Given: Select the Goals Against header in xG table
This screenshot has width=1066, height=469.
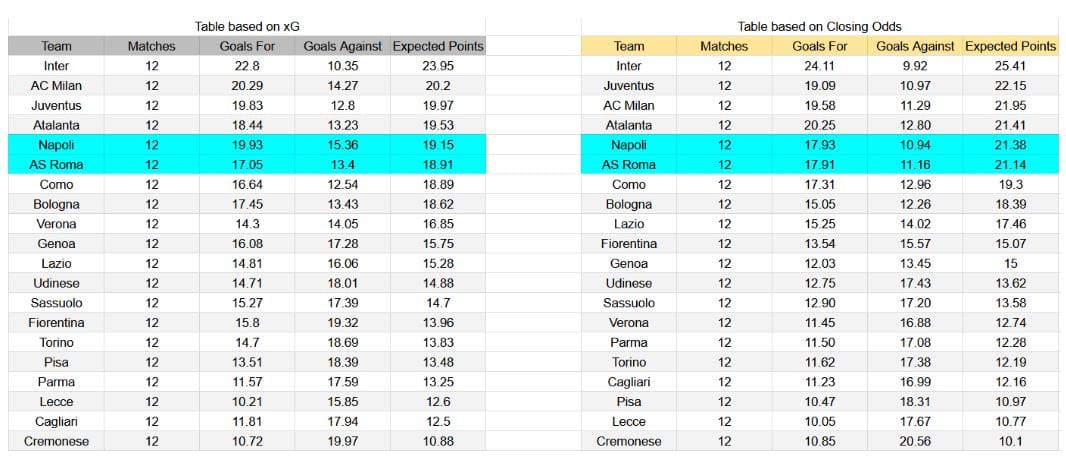Looking at the screenshot, I should 343,46.
